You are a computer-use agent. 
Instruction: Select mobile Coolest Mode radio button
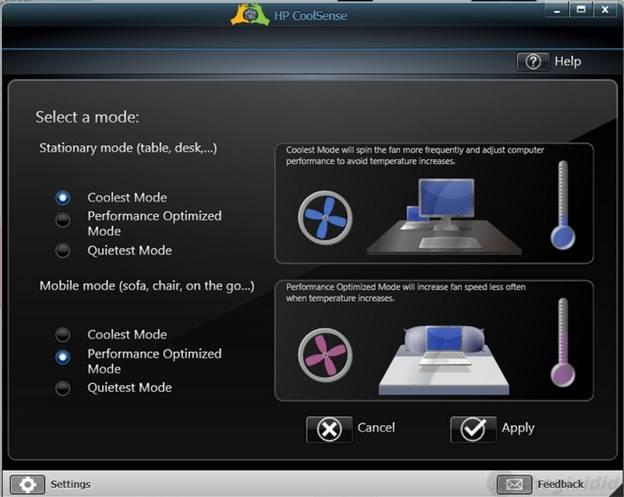(x=62, y=335)
